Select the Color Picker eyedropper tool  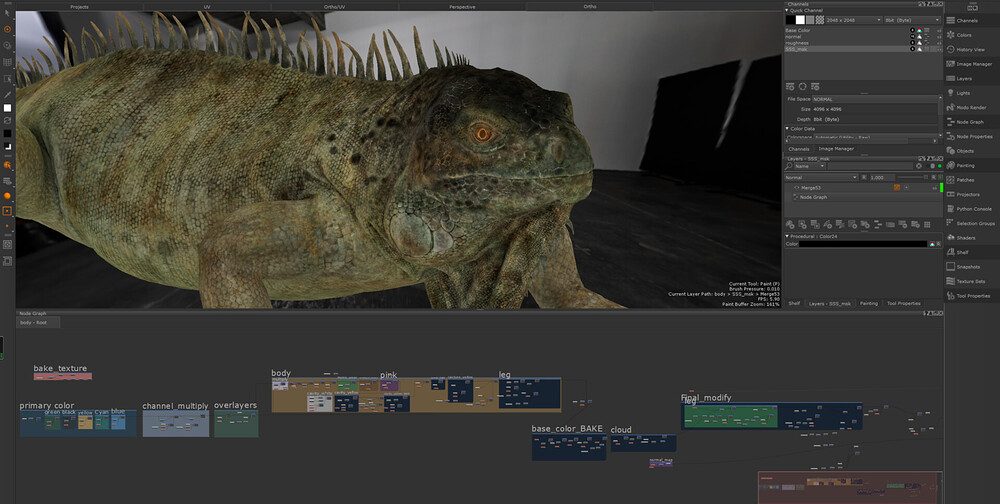8,95
